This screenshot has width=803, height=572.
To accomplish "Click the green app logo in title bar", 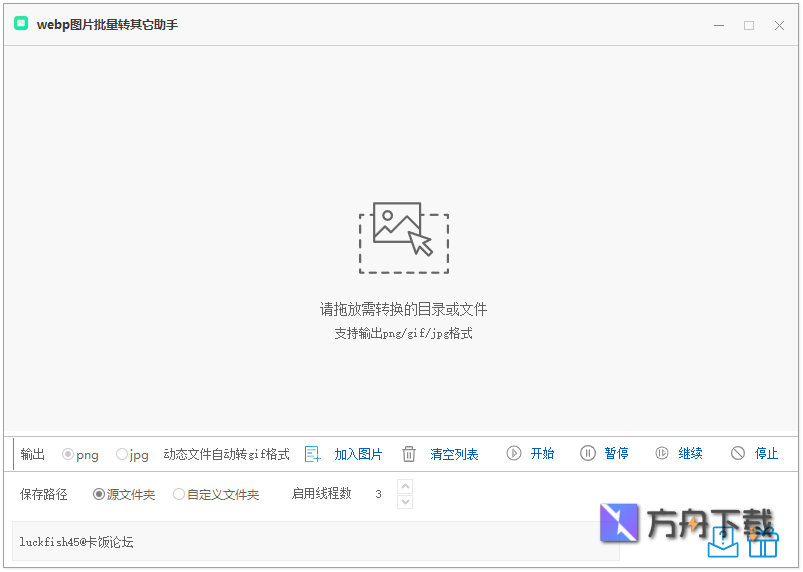I will 21,24.
